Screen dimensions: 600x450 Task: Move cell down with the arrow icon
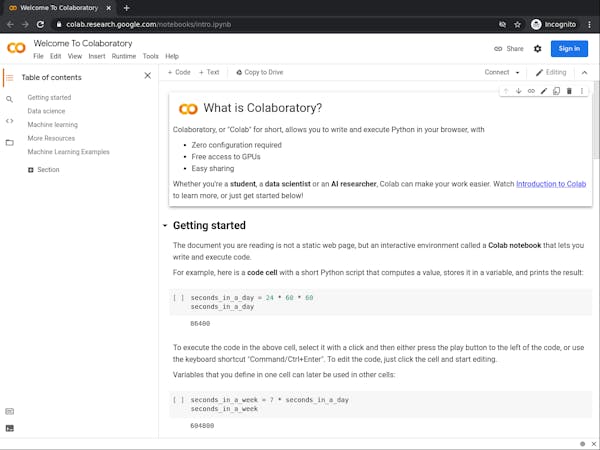pyautogui.click(x=518, y=91)
